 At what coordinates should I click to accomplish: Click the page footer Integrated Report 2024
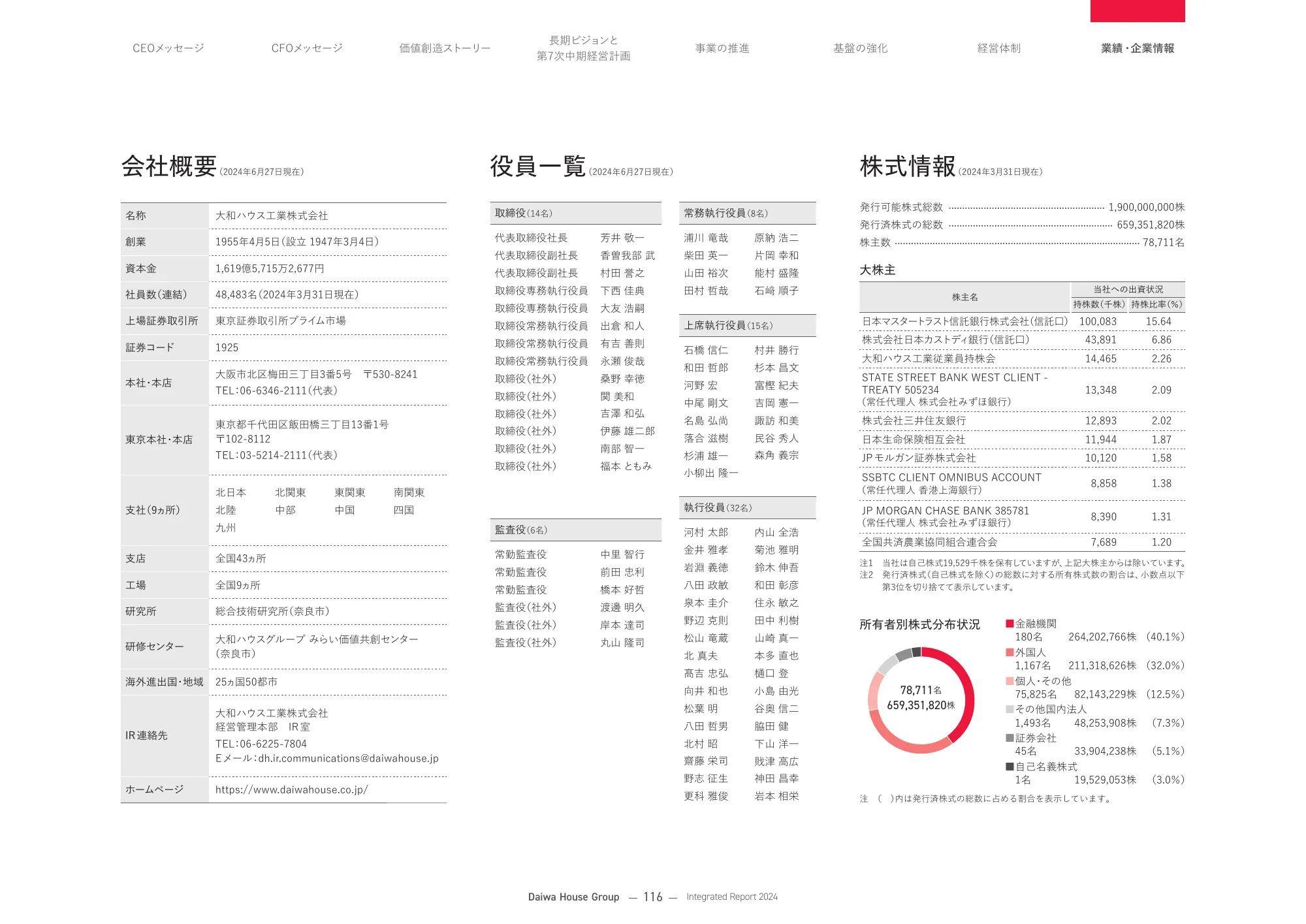tap(731, 897)
